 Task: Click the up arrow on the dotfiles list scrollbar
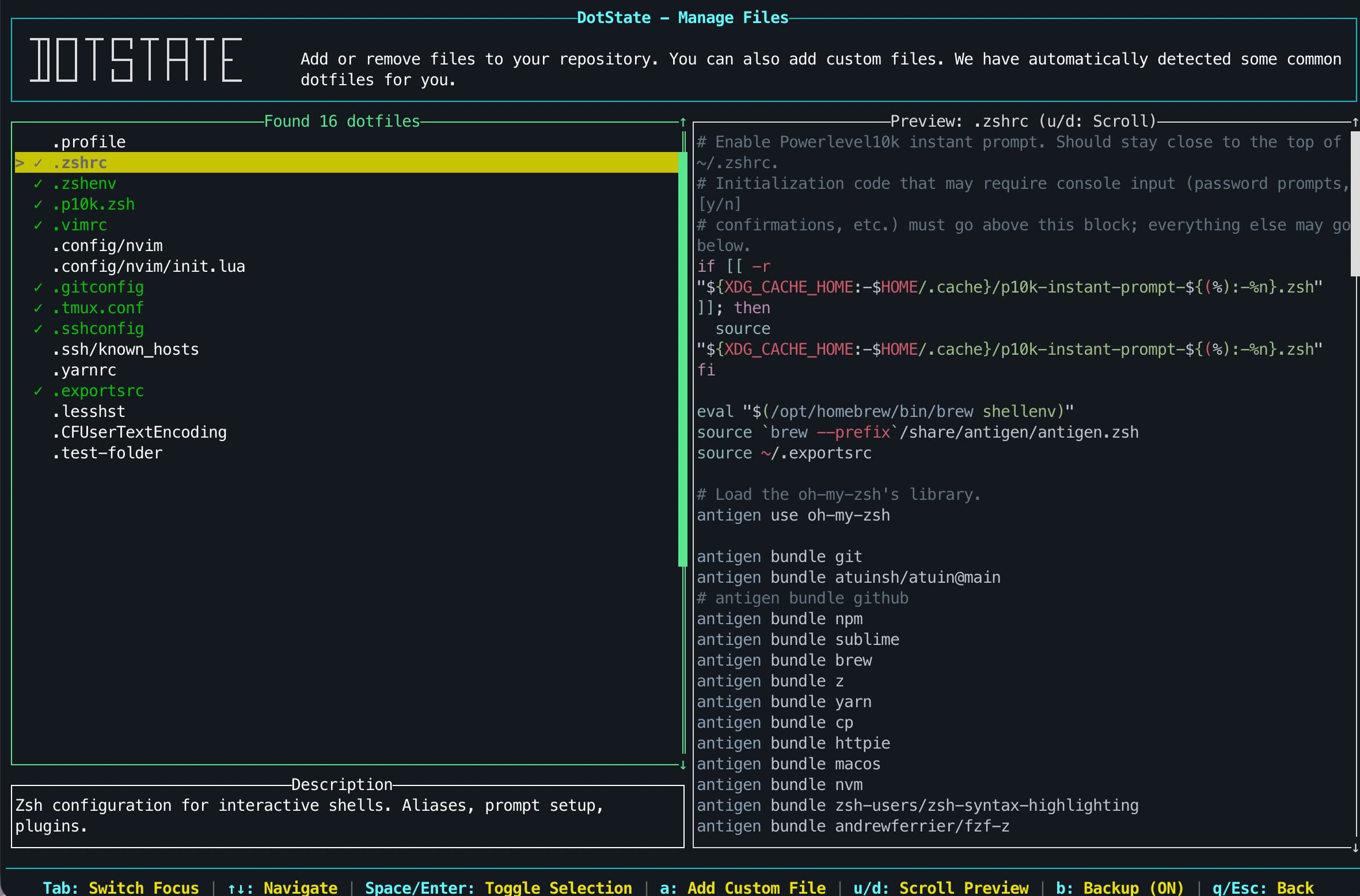coord(683,122)
